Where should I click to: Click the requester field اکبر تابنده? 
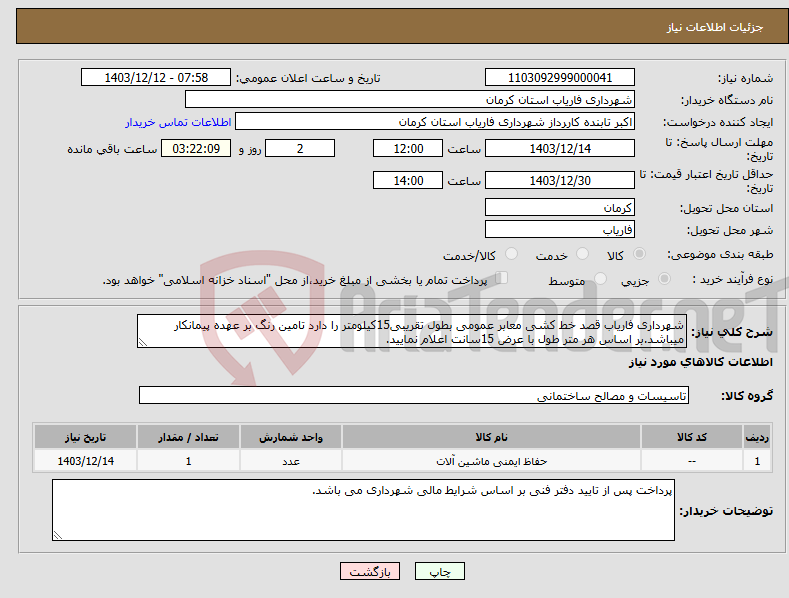tap(435, 122)
